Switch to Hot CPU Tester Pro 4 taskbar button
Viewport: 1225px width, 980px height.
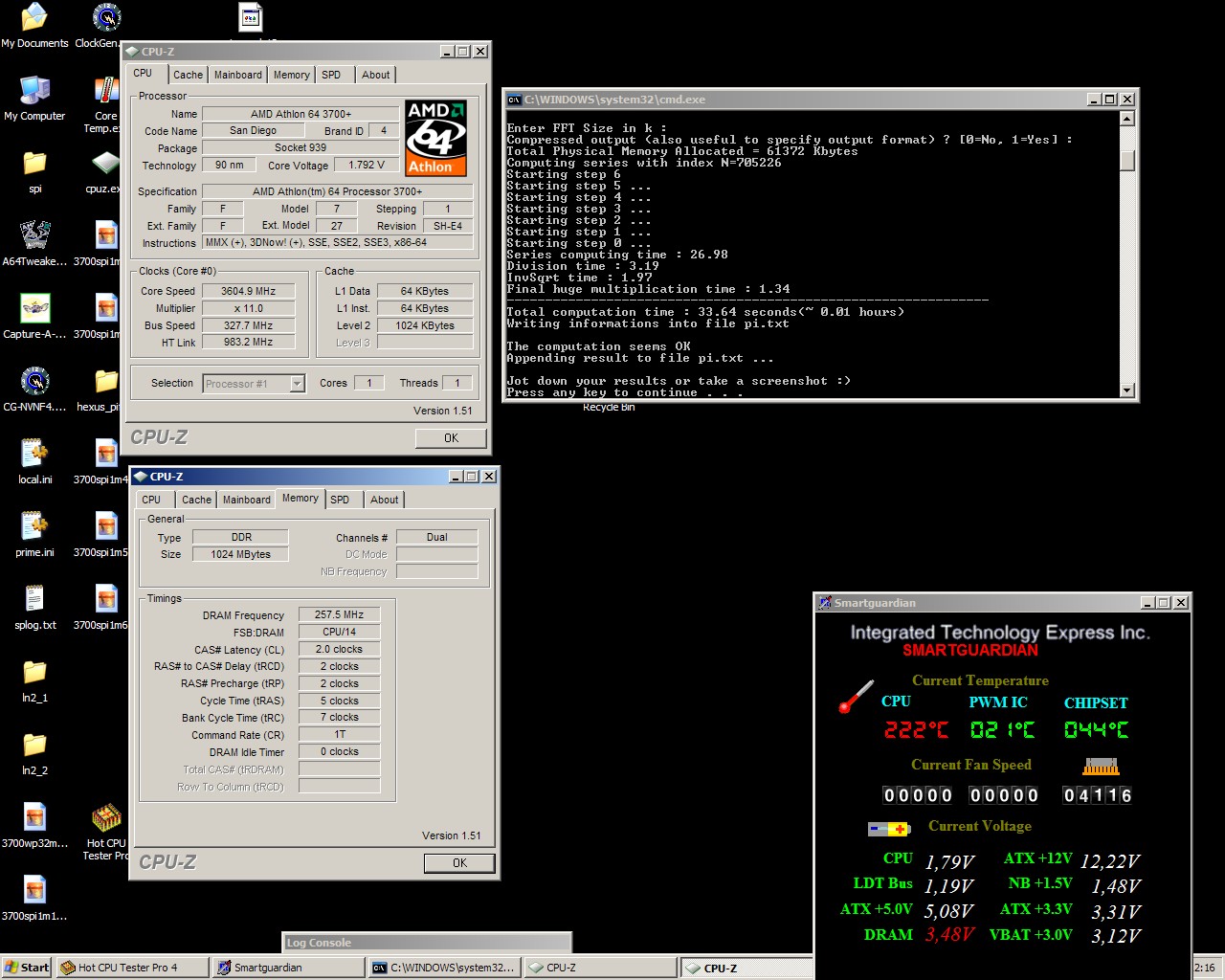click(132, 968)
